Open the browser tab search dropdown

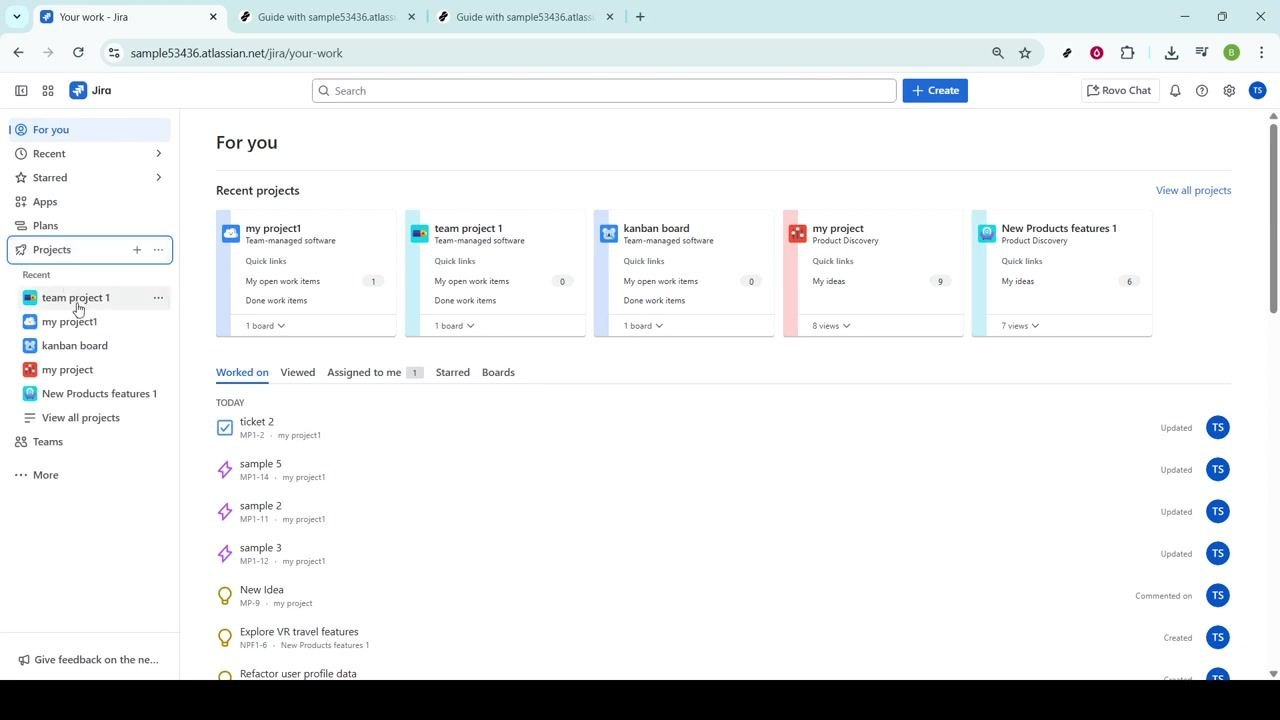tap(16, 17)
